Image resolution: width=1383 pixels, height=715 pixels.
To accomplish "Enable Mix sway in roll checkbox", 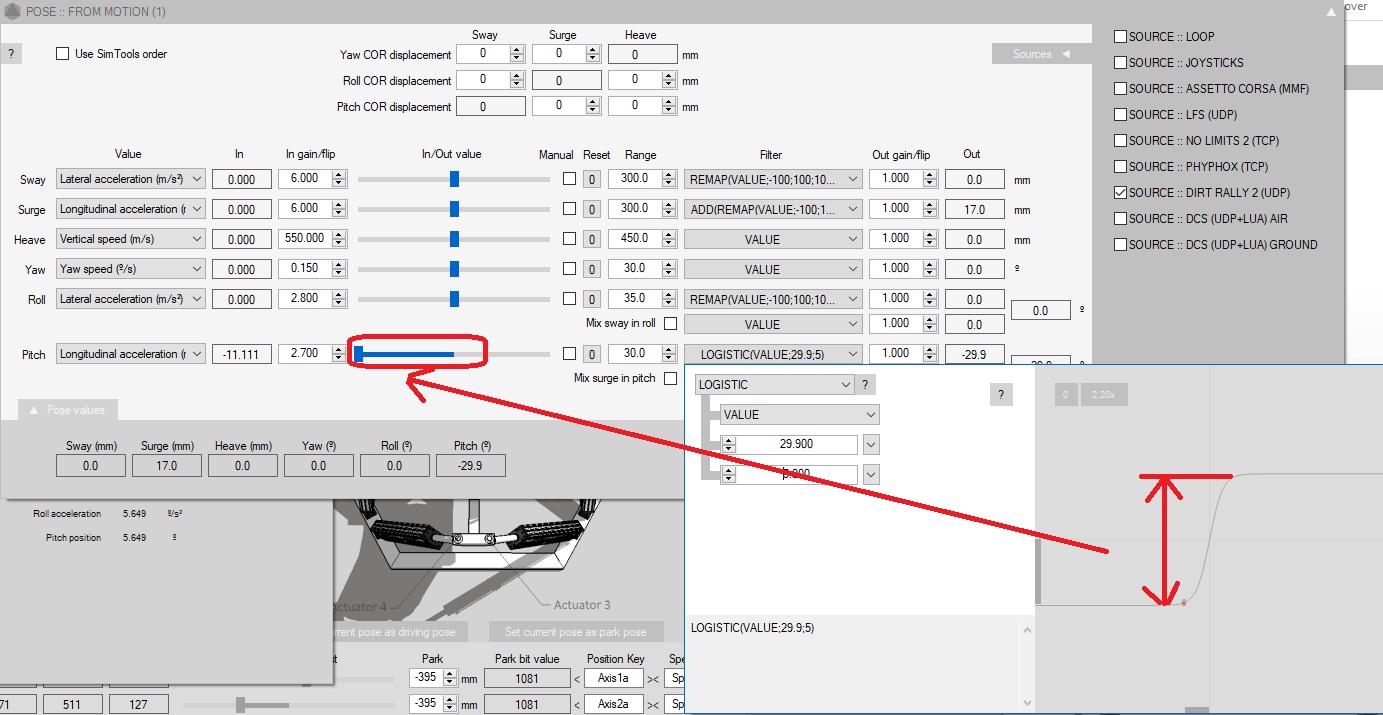I will click(x=670, y=323).
